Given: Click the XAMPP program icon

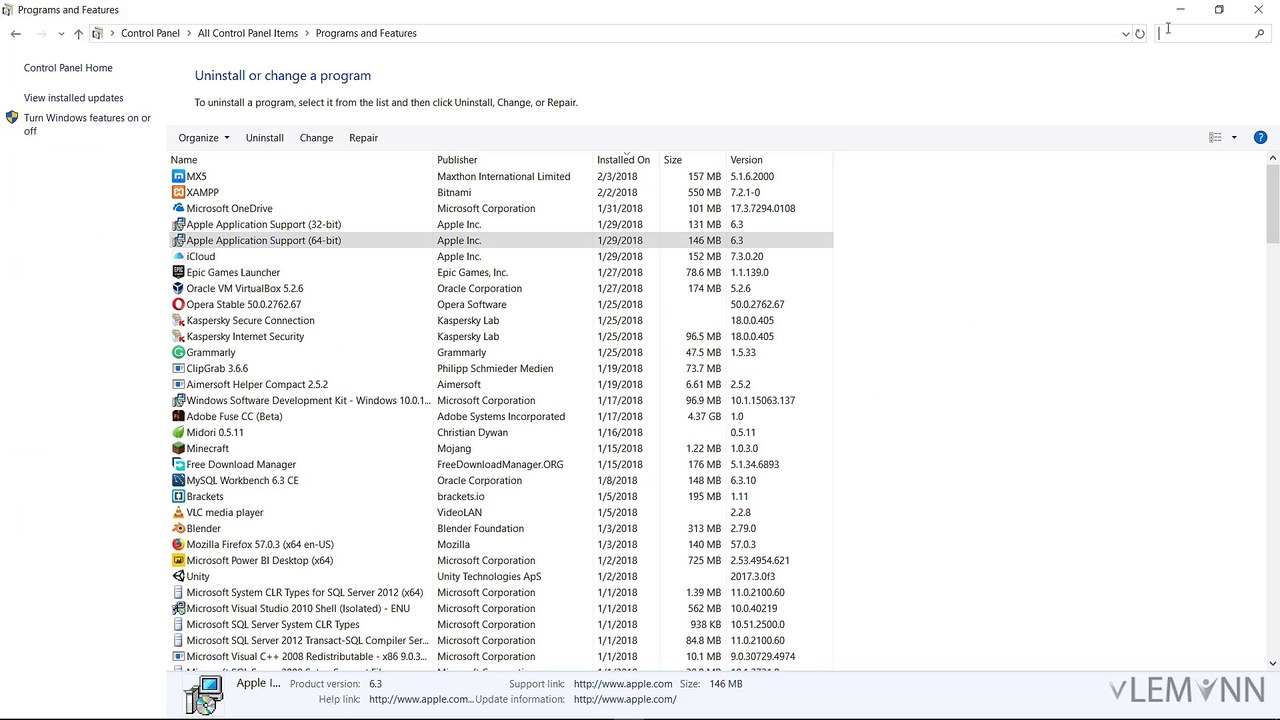Looking at the screenshot, I should [x=178, y=192].
